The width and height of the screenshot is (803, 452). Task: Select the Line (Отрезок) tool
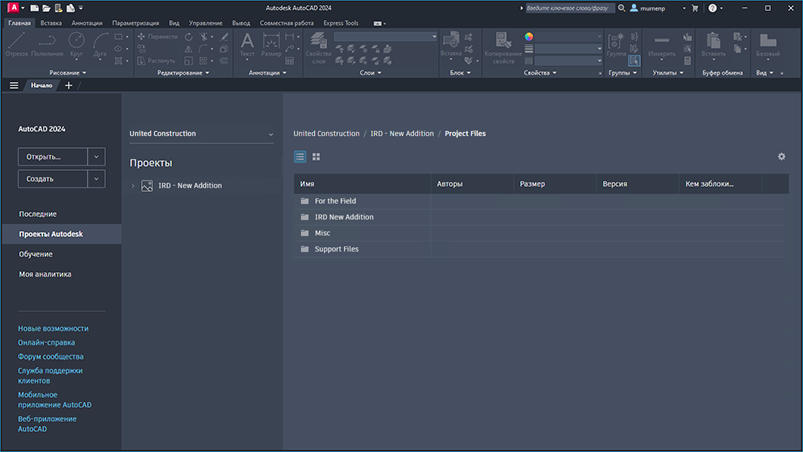[16, 44]
